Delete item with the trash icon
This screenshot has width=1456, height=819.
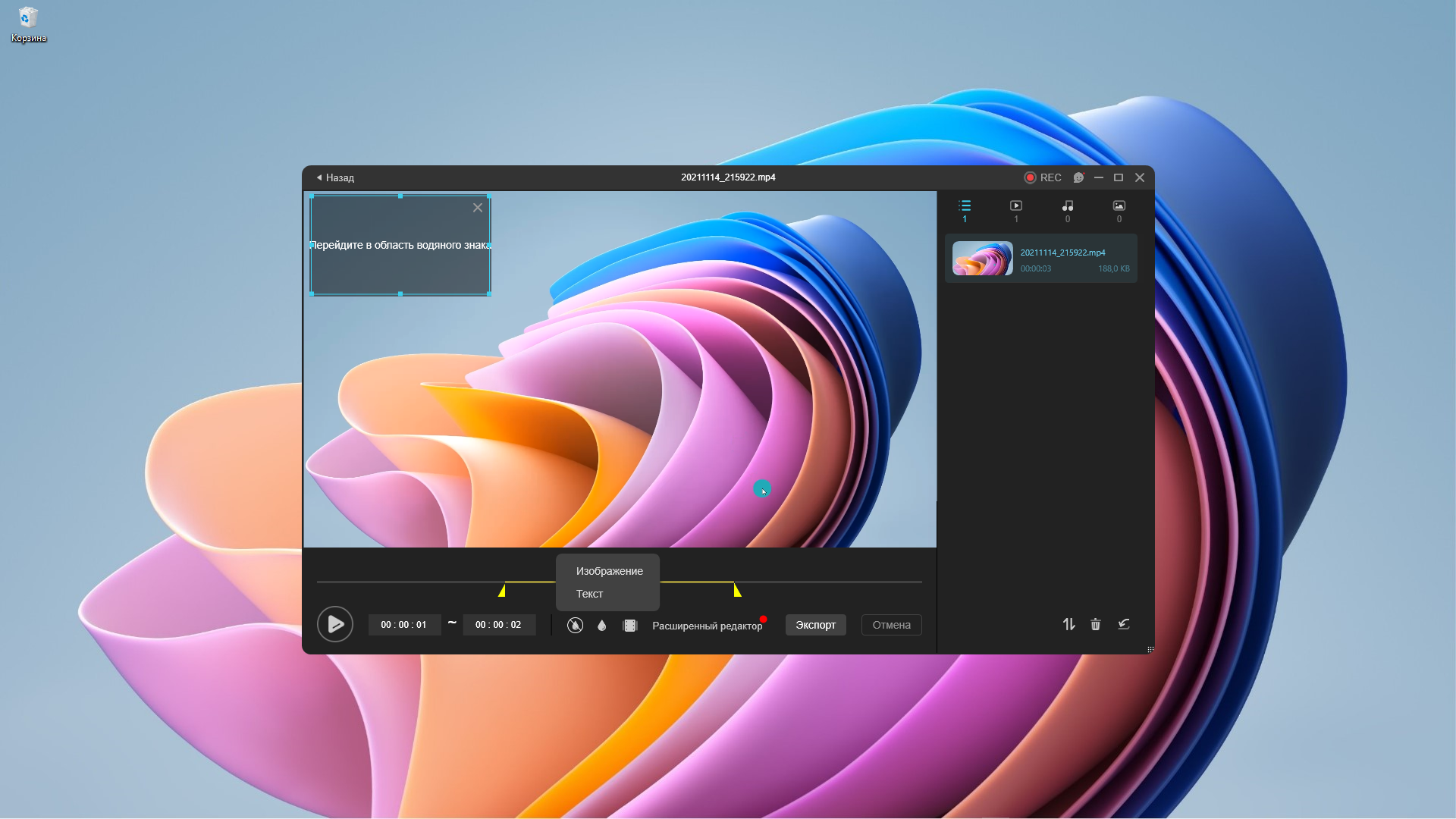(1096, 624)
